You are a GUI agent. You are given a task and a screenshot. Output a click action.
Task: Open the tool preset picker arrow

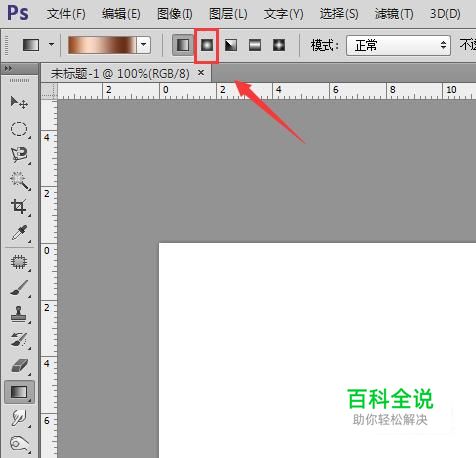click(51, 44)
